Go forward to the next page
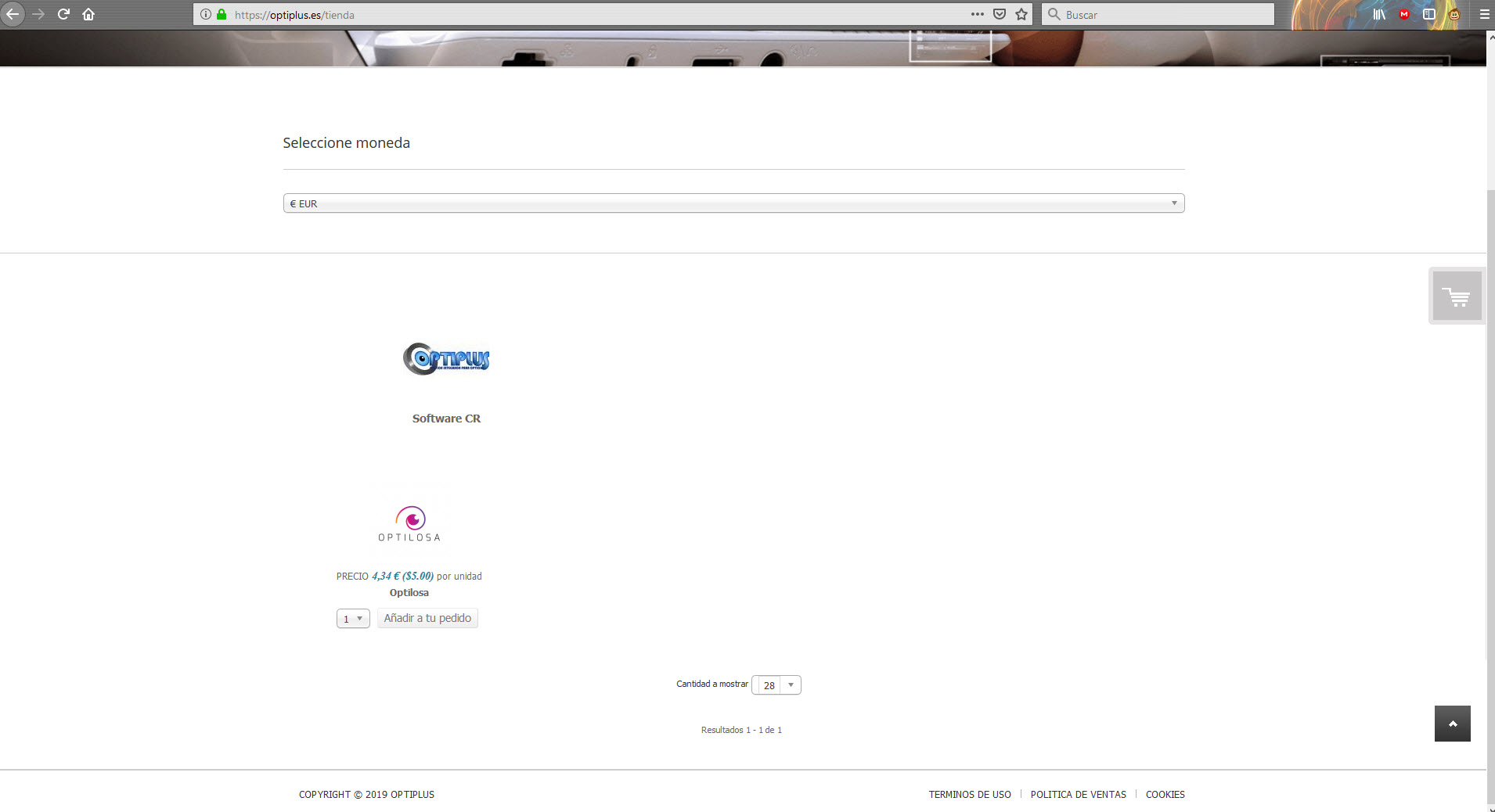Viewport: 1495px width, 812px height. click(x=38, y=14)
